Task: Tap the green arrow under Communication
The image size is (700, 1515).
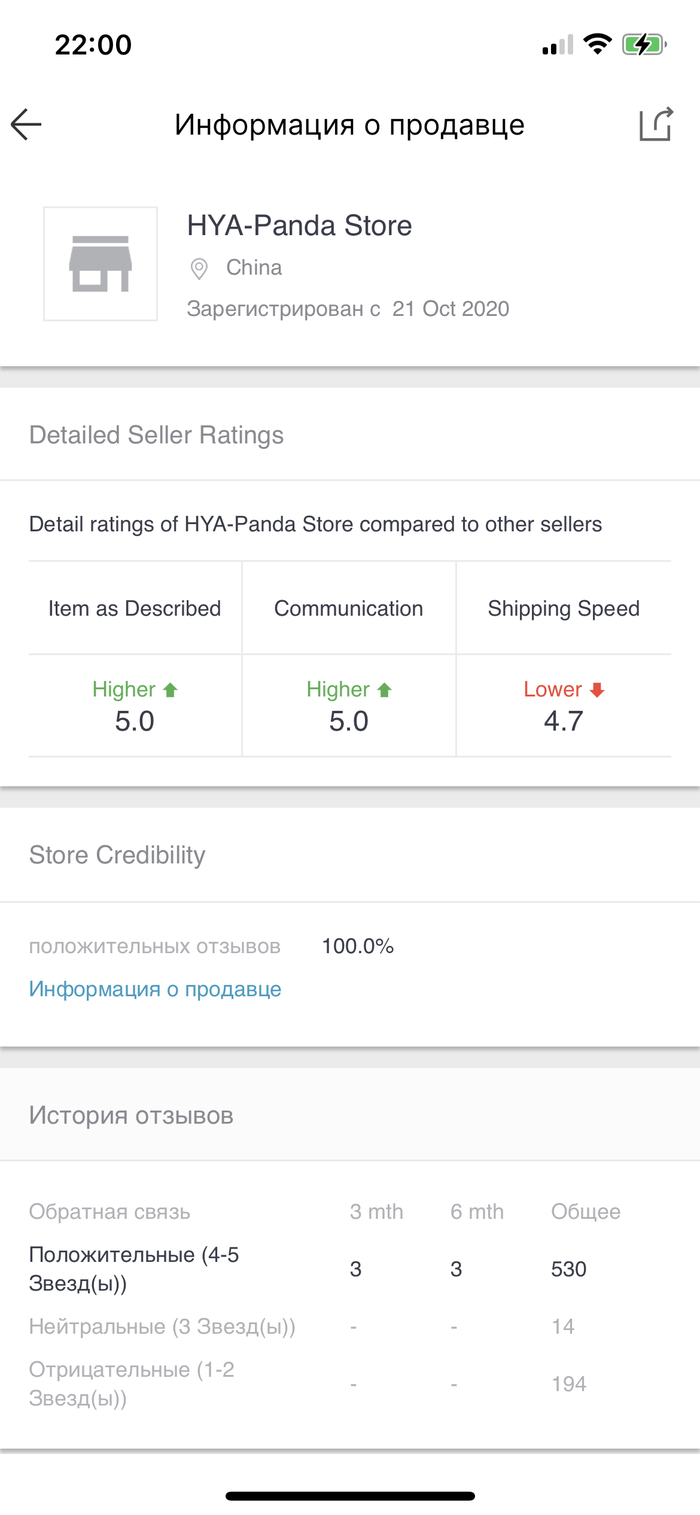Action: pyautogui.click(x=384, y=690)
